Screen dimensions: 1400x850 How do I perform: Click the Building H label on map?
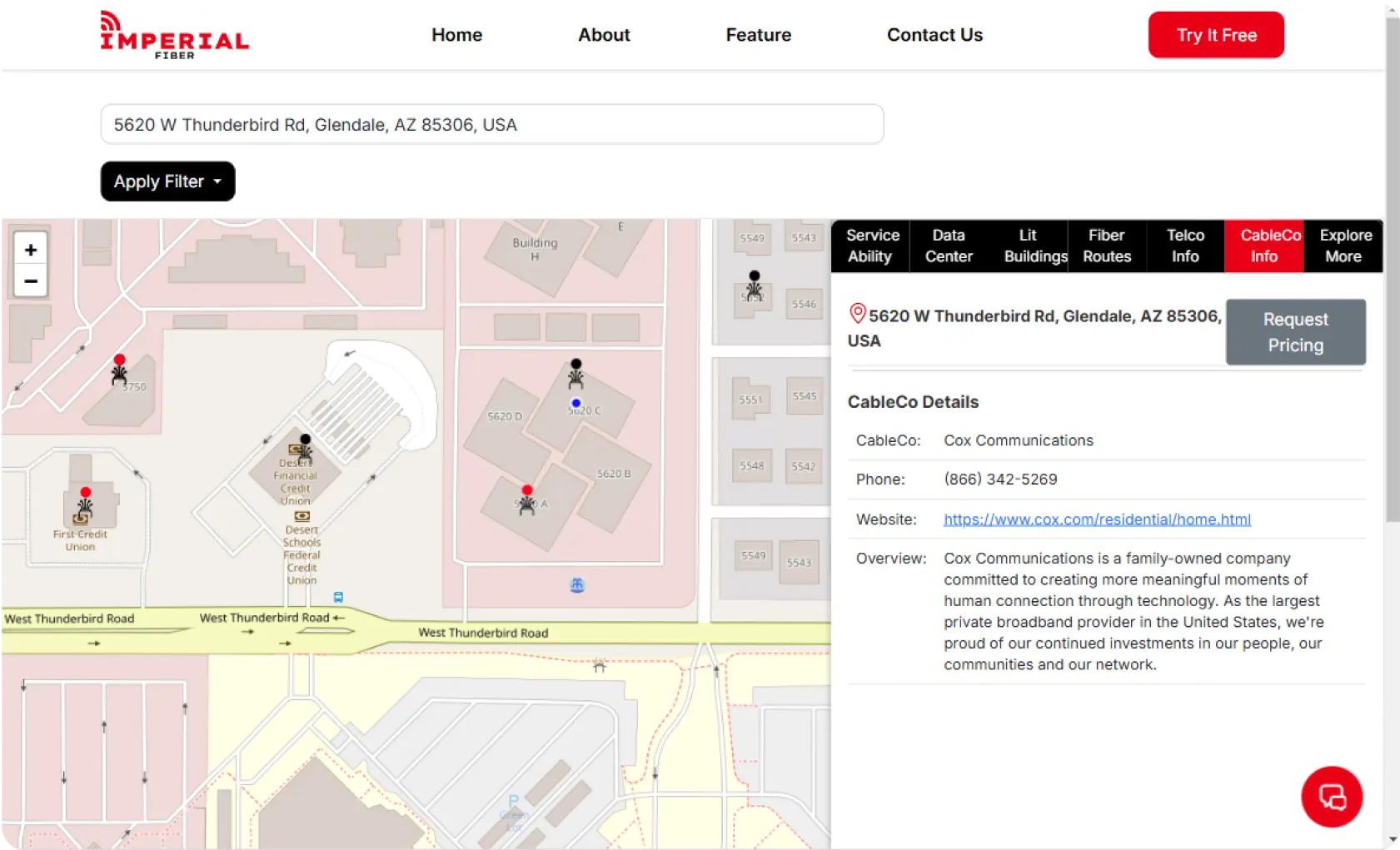(x=535, y=249)
